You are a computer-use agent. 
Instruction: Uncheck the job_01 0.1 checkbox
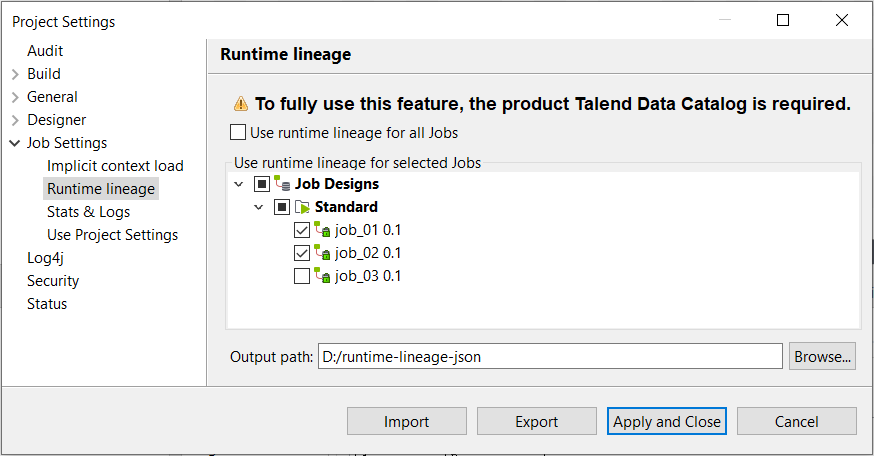[302, 230]
